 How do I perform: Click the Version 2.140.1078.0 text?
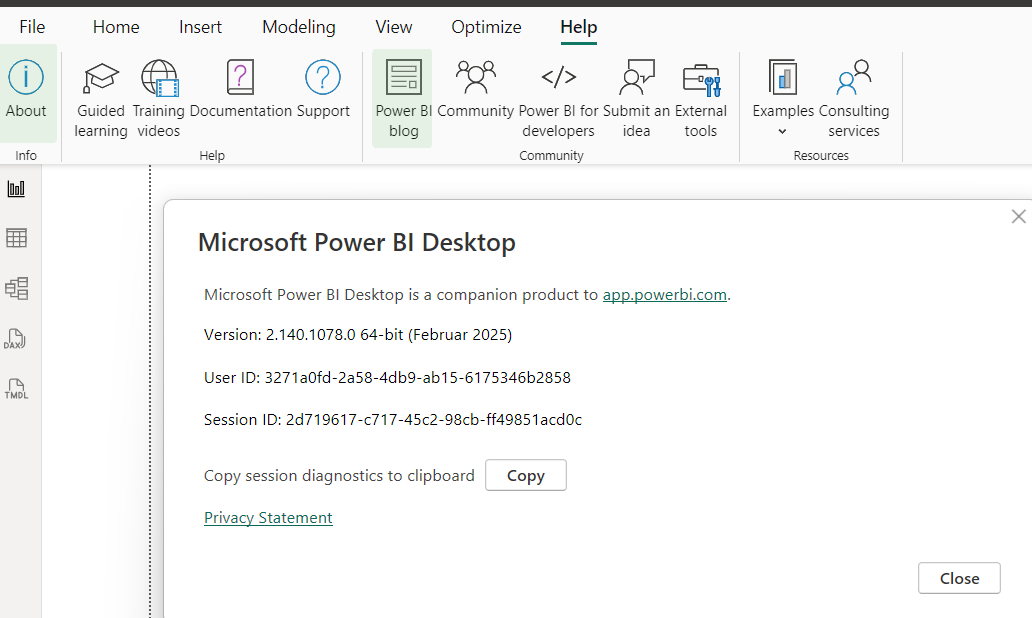click(x=358, y=335)
